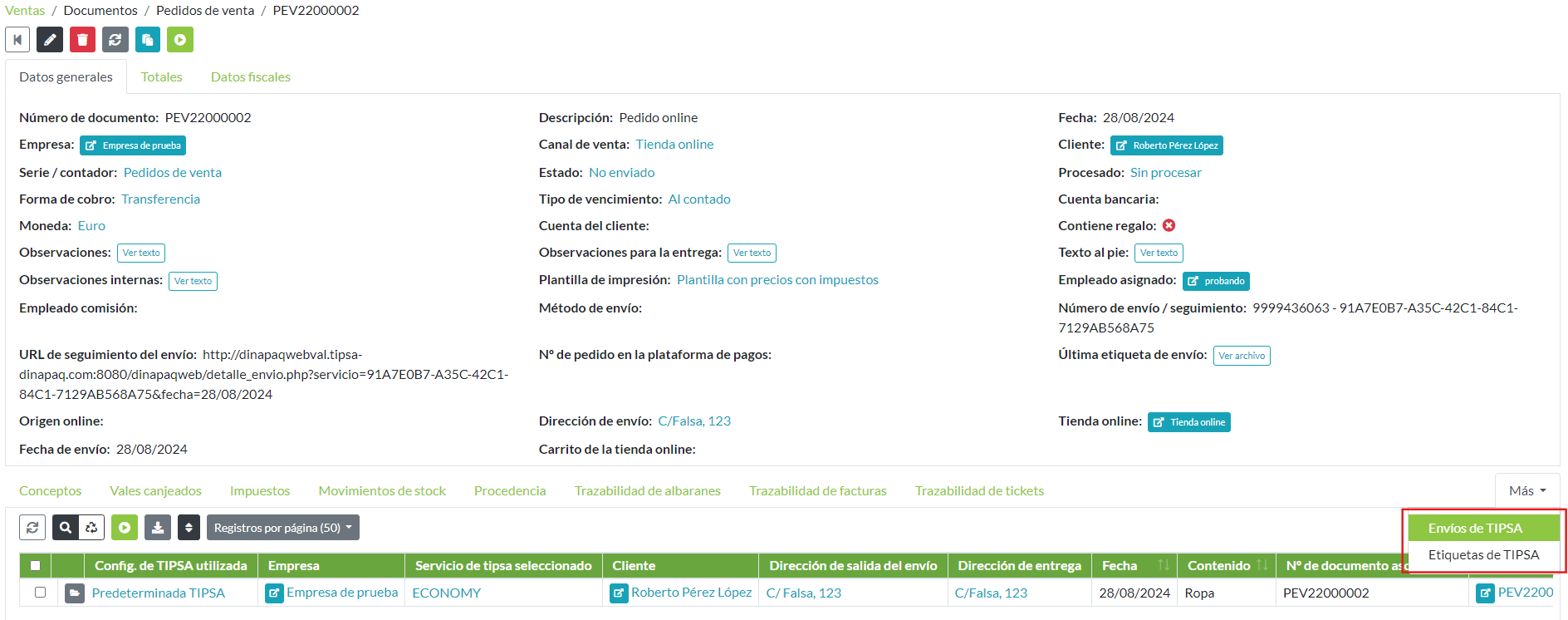Tick the select-all checkbox in table header
Viewport: 1568px width, 620px height.
pos(35,566)
